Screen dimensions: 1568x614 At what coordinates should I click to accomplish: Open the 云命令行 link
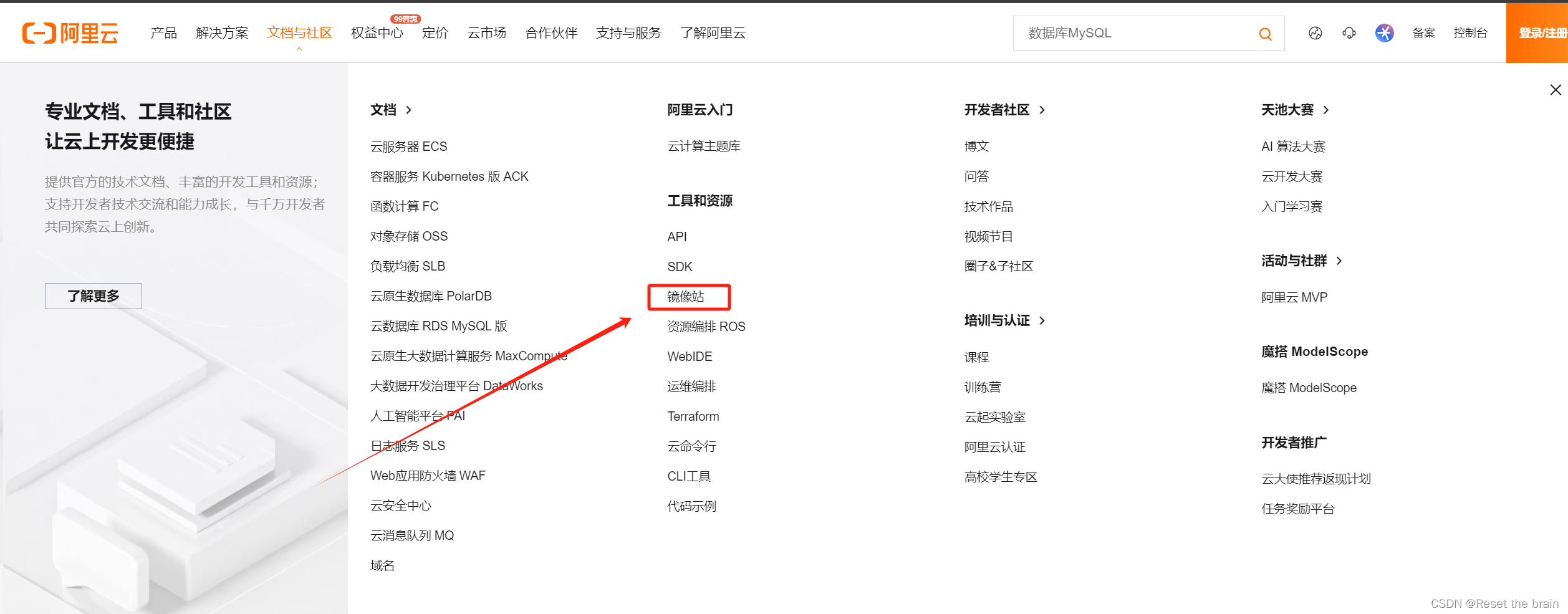(x=691, y=446)
